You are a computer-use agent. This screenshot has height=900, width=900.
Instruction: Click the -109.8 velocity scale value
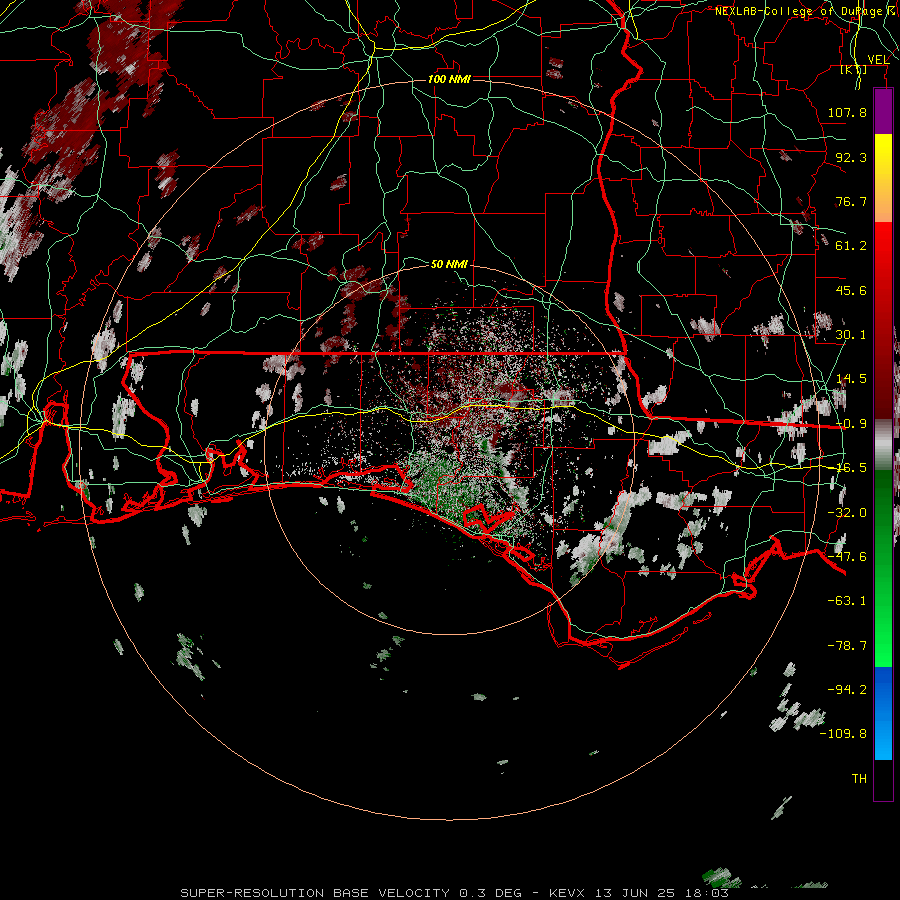843,734
